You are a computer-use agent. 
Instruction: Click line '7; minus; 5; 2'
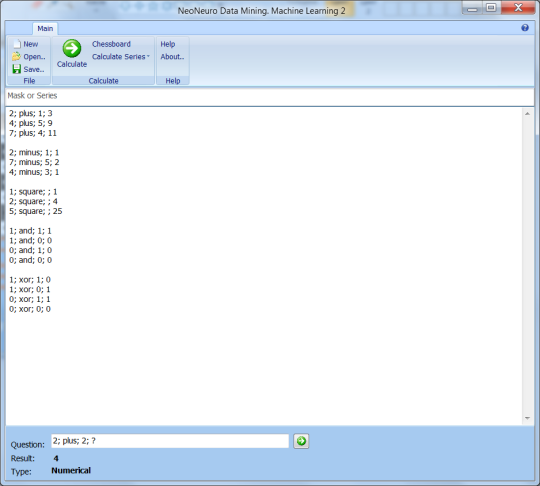point(34,162)
